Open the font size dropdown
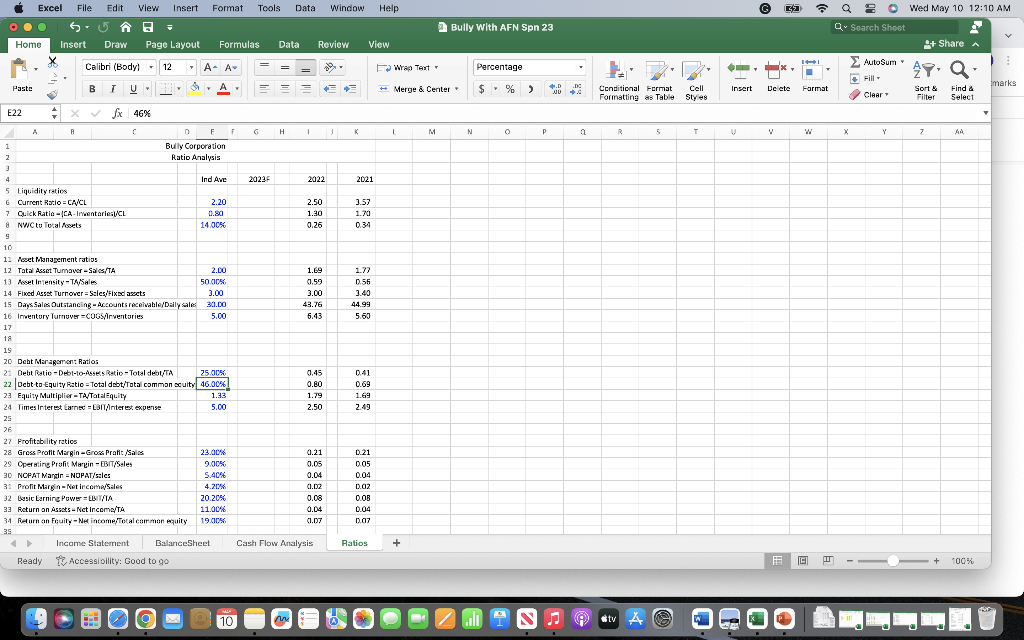This screenshot has height=640, width=1024. coord(191,67)
